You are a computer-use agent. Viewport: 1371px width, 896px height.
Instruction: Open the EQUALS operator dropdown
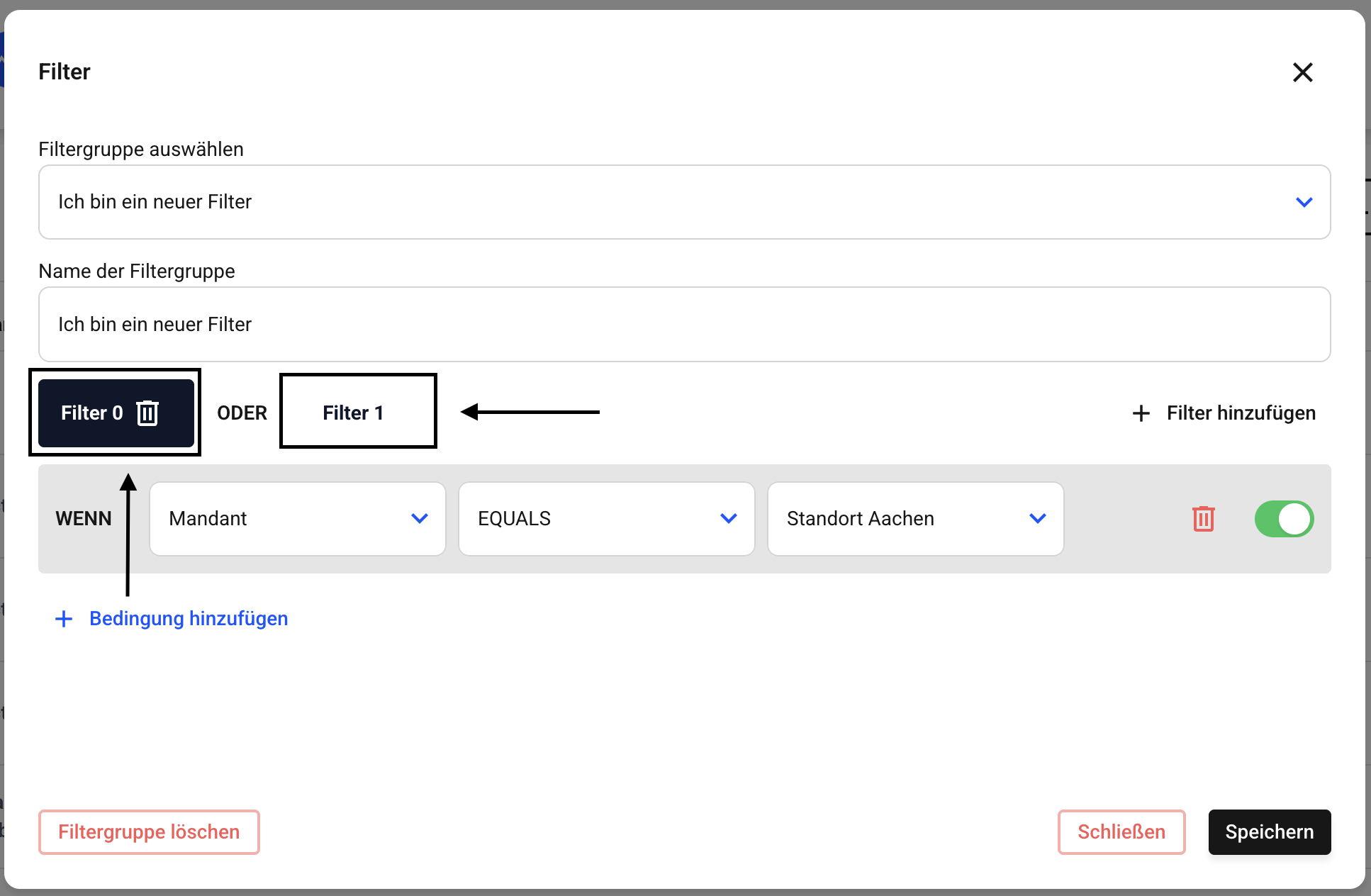606,519
